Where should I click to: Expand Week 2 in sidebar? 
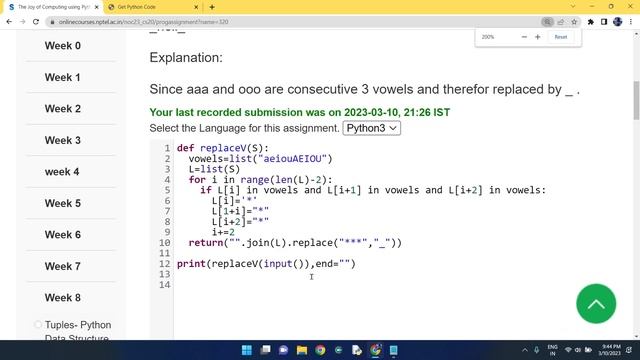[x=63, y=109]
